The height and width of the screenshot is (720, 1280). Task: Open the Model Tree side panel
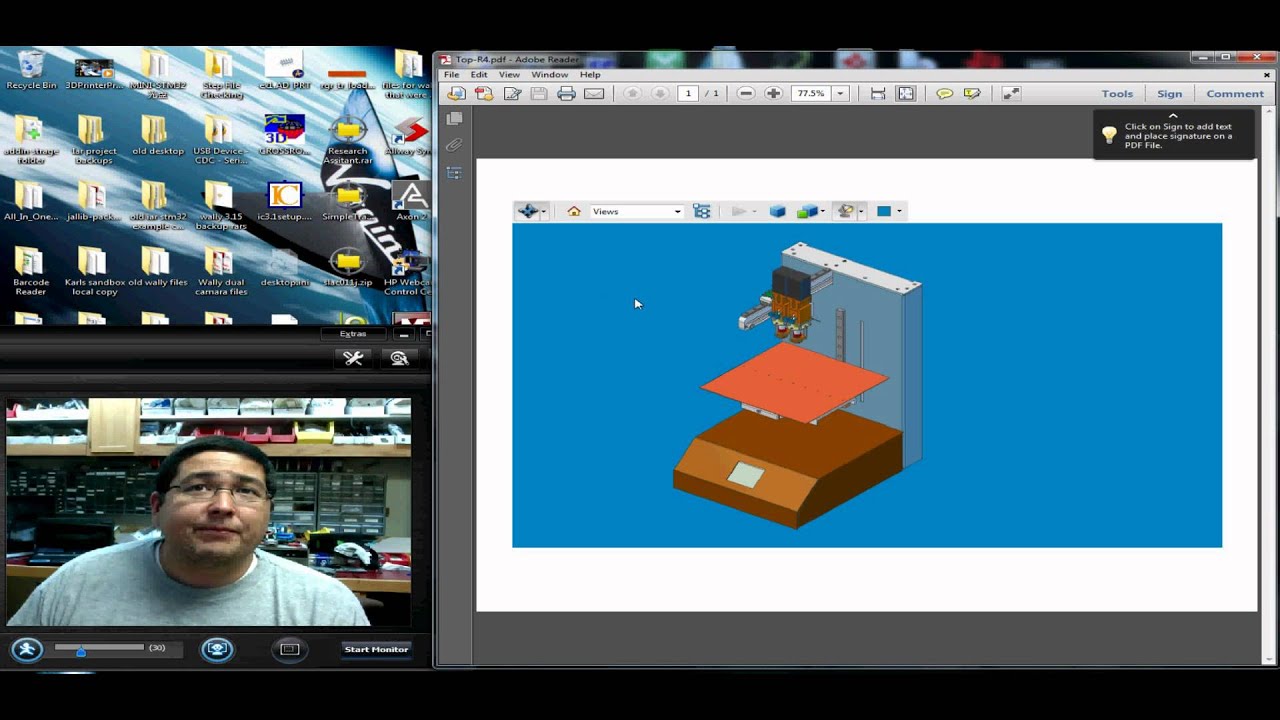click(454, 173)
